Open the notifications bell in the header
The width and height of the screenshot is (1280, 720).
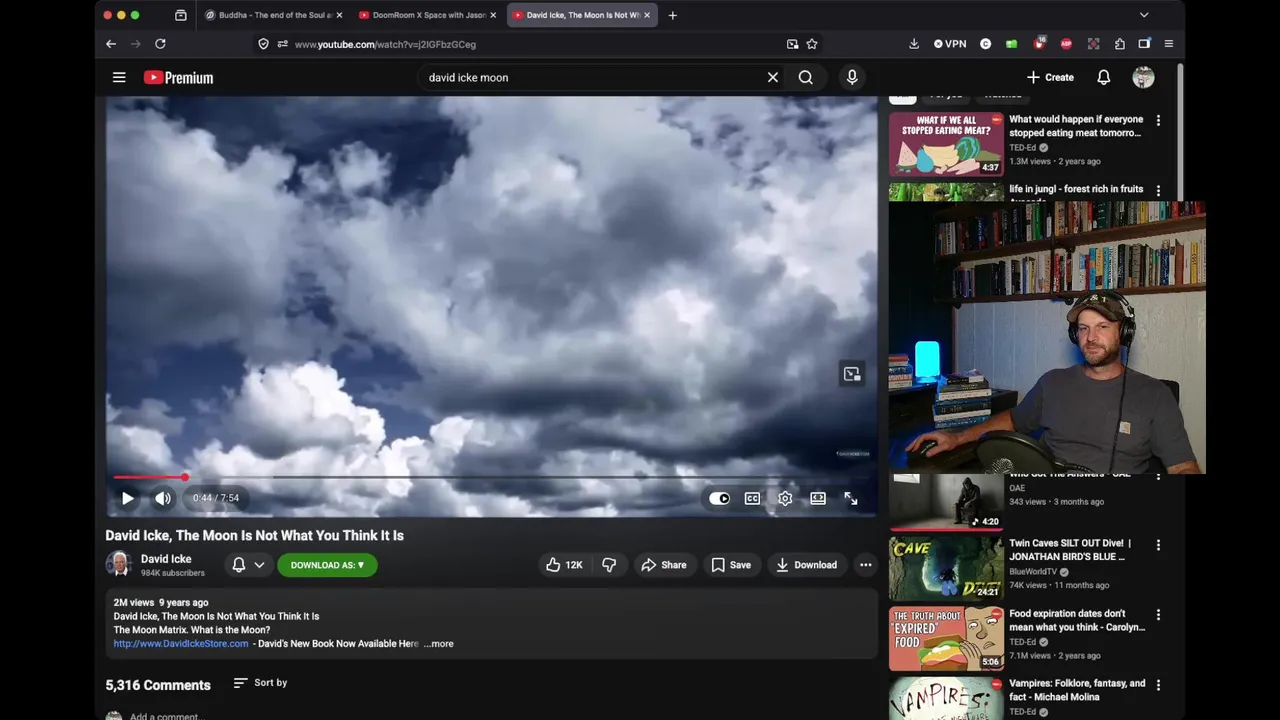(x=1104, y=77)
